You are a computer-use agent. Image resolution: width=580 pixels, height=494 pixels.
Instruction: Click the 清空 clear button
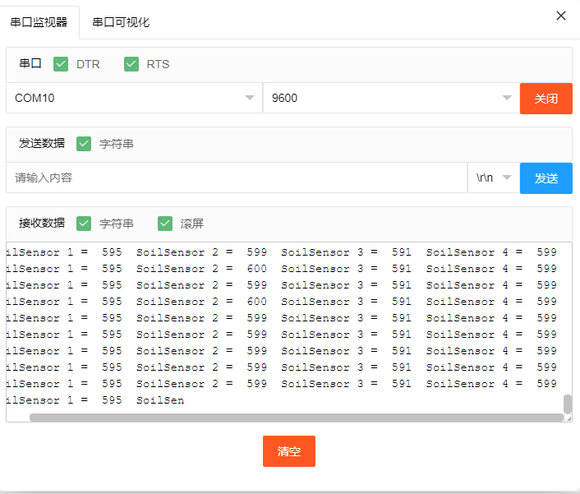(x=289, y=451)
